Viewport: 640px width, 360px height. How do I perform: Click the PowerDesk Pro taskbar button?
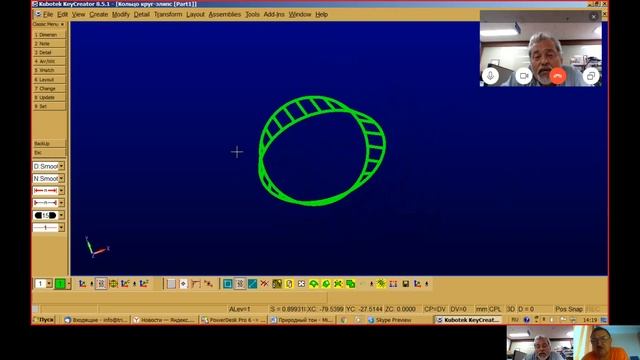pos(233,320)
